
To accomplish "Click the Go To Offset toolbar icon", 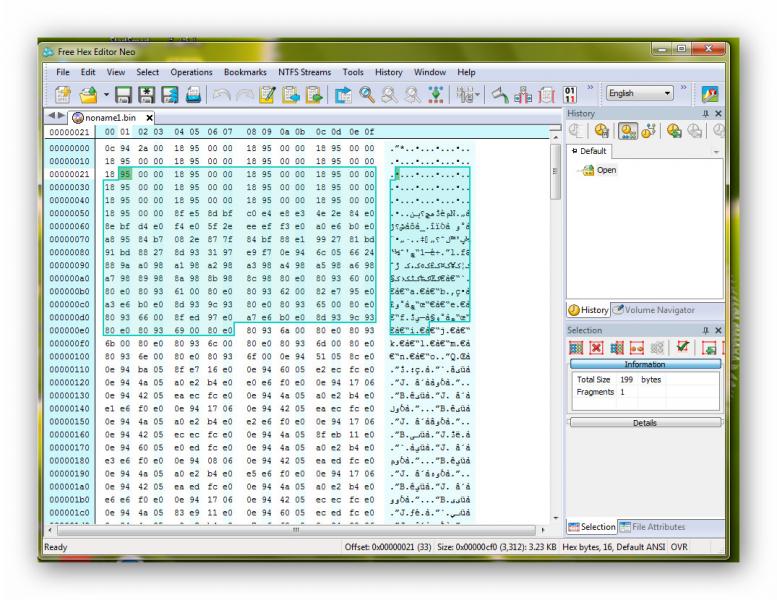I will tap(343, 94).
